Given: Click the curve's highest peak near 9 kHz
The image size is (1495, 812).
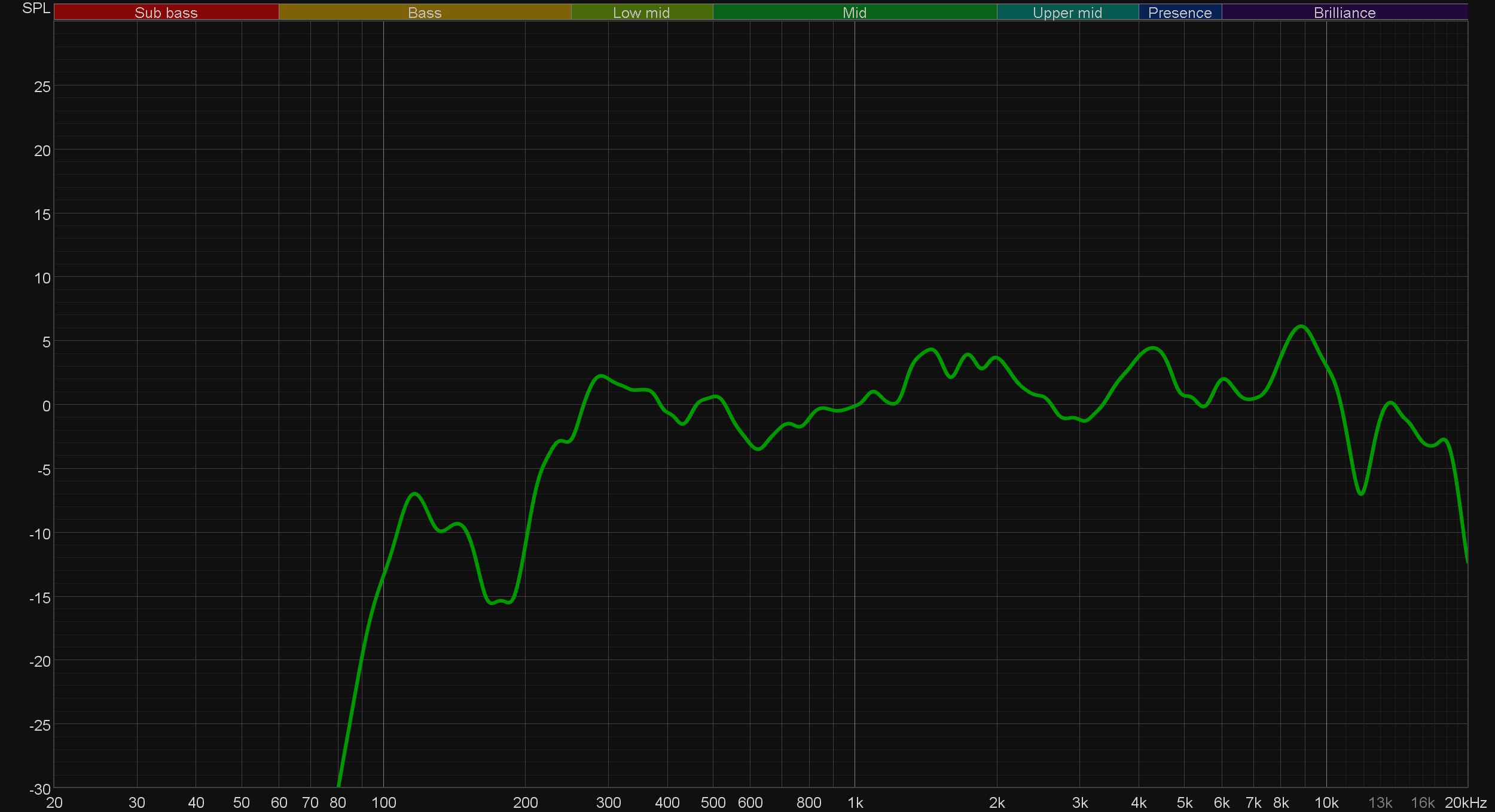Looking at the screenshot, I should (1301, 326).
